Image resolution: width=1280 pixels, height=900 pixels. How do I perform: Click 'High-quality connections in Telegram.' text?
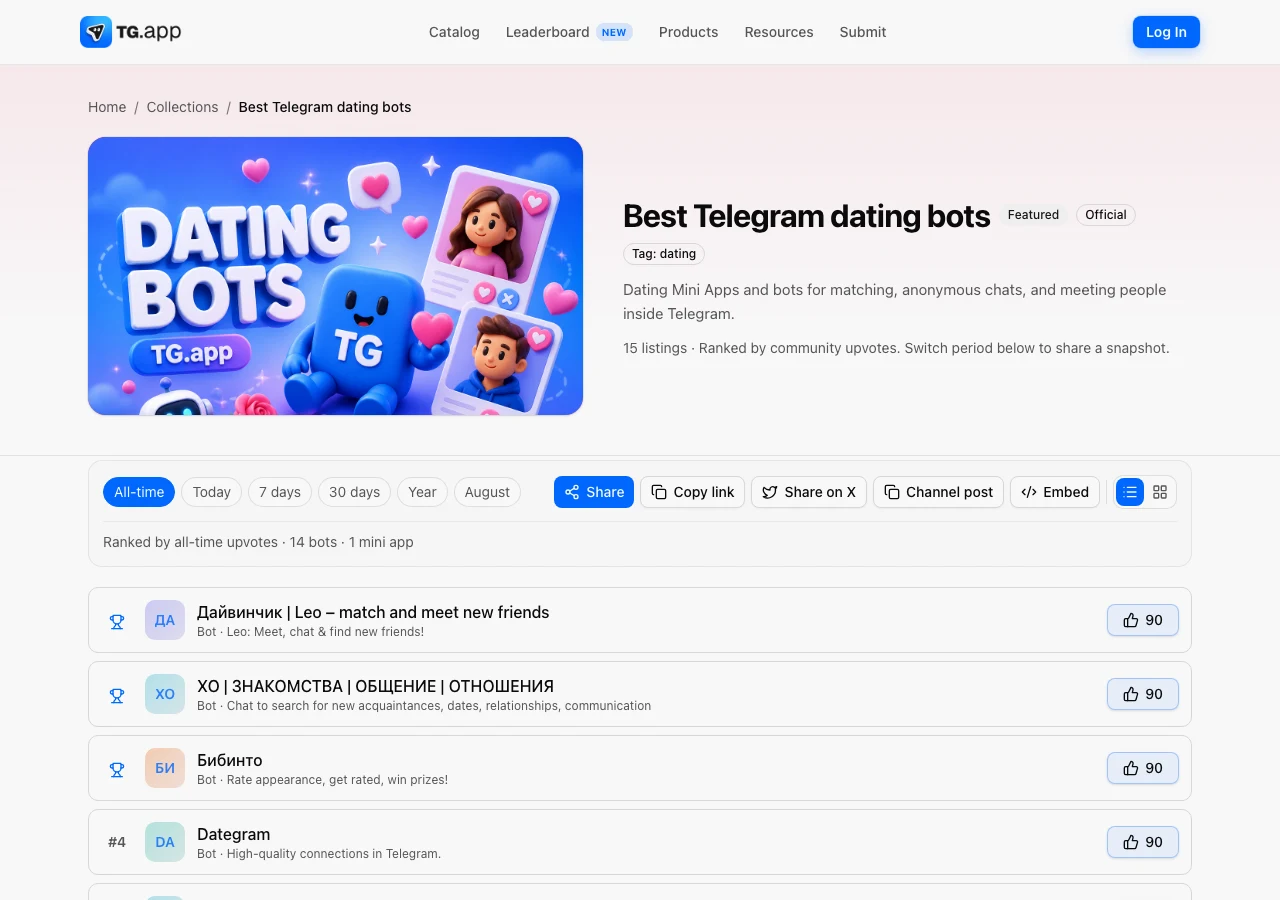point(334,854)
